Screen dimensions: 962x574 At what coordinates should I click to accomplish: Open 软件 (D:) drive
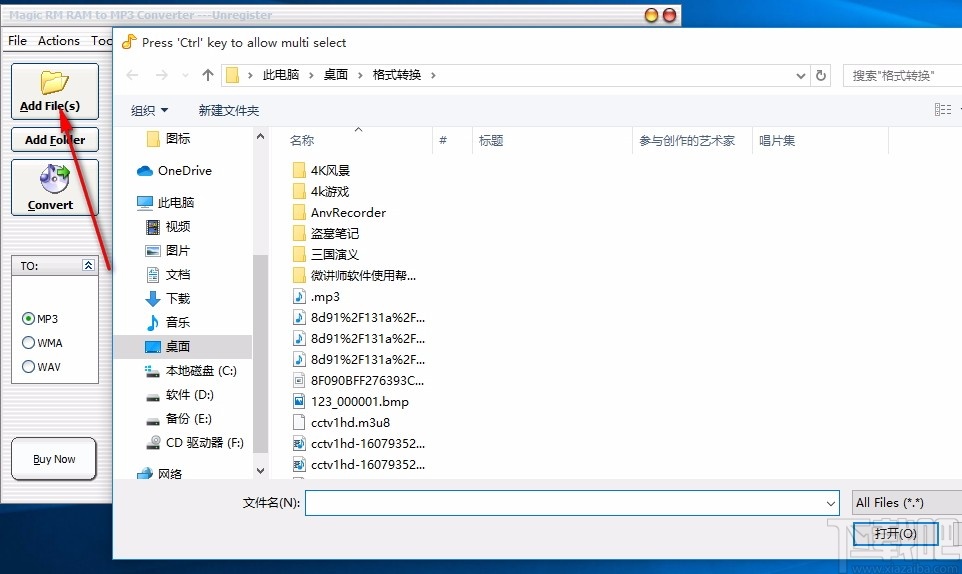coord(180,395)
